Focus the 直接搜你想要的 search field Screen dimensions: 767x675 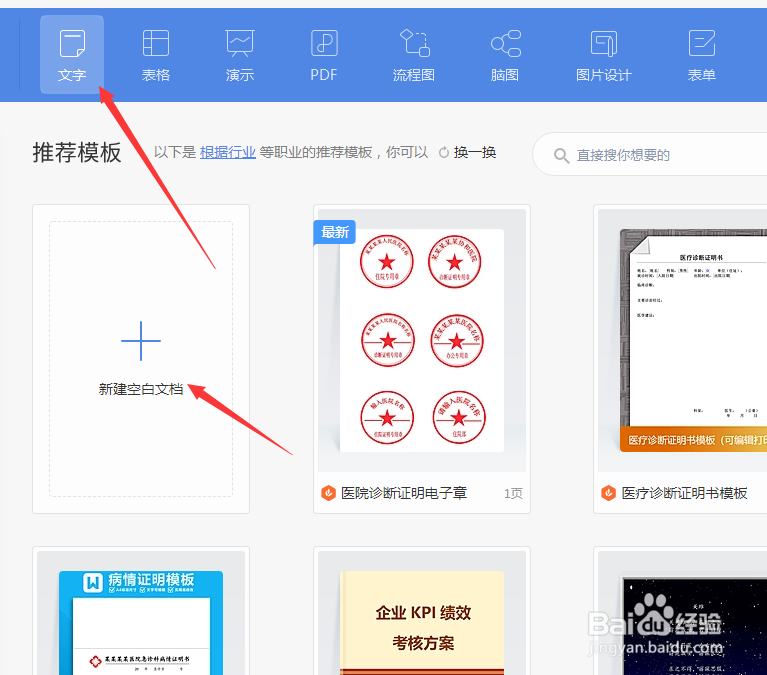click(x=651, y=154)
